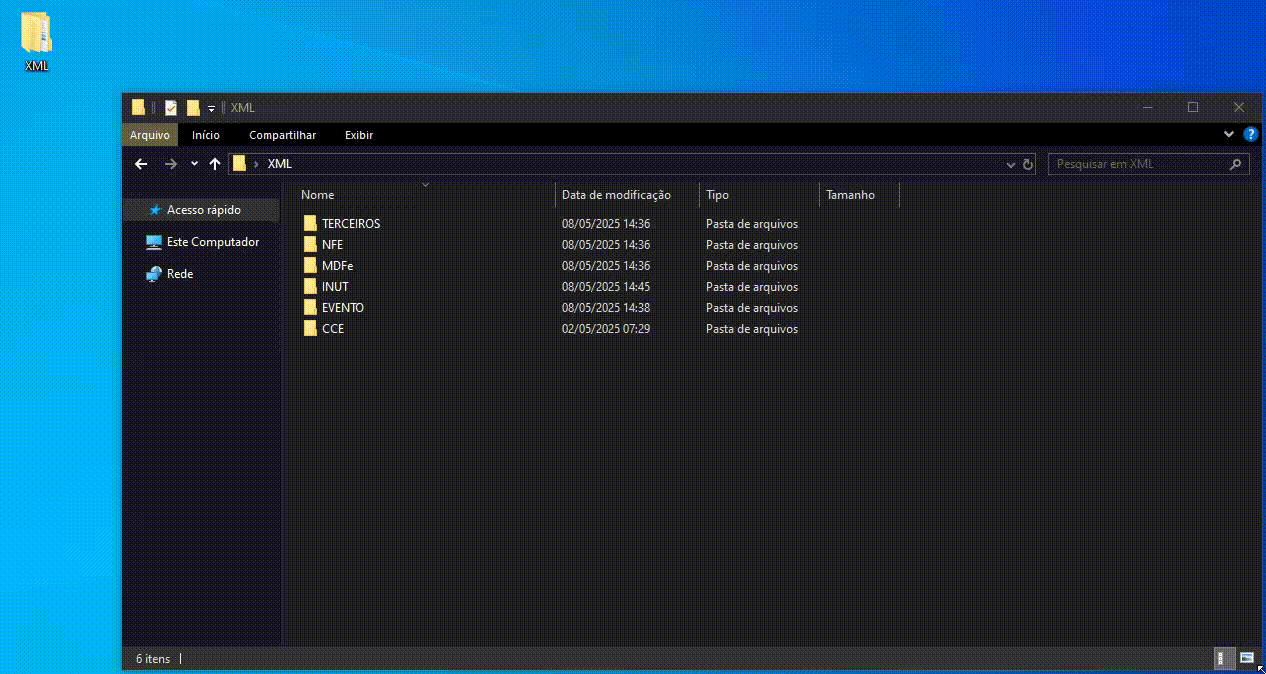Click the magnifier icon in search box
The height and width of the screenshot is (674, 1266).
pyautogui.click(x=1236, y=164)
